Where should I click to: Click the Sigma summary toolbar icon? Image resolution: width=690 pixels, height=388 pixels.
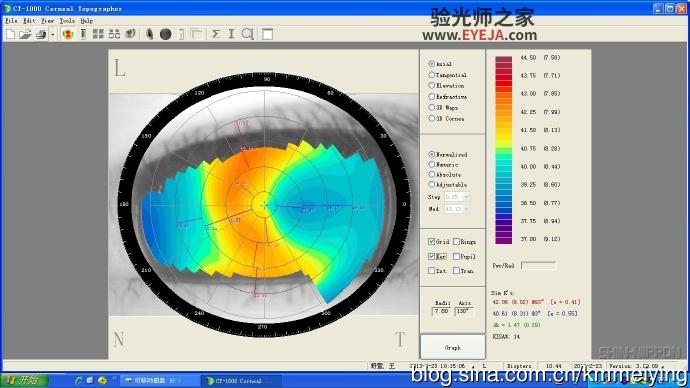tap(216, 34)
